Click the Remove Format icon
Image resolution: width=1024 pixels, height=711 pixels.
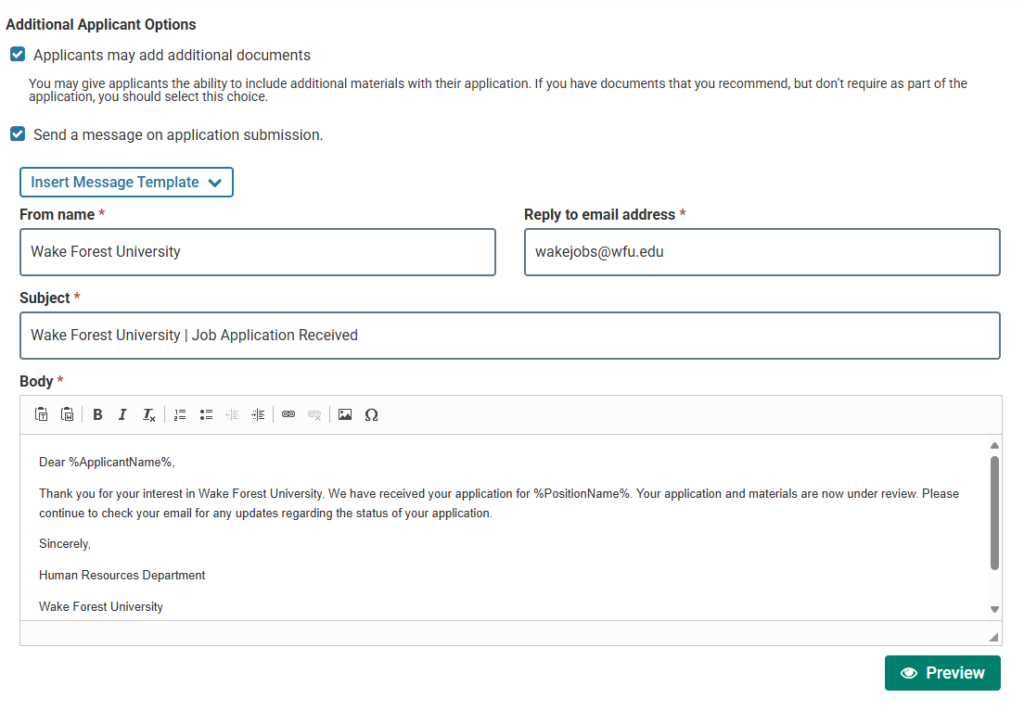click(149, 415)
